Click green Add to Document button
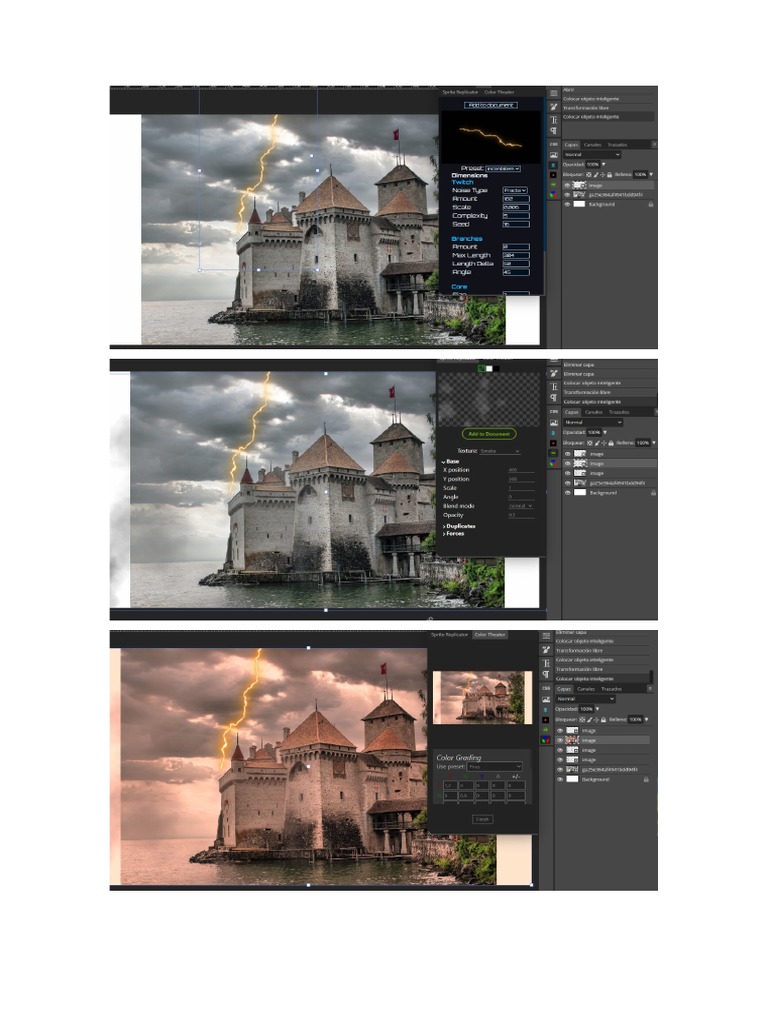 click(489, 434)
